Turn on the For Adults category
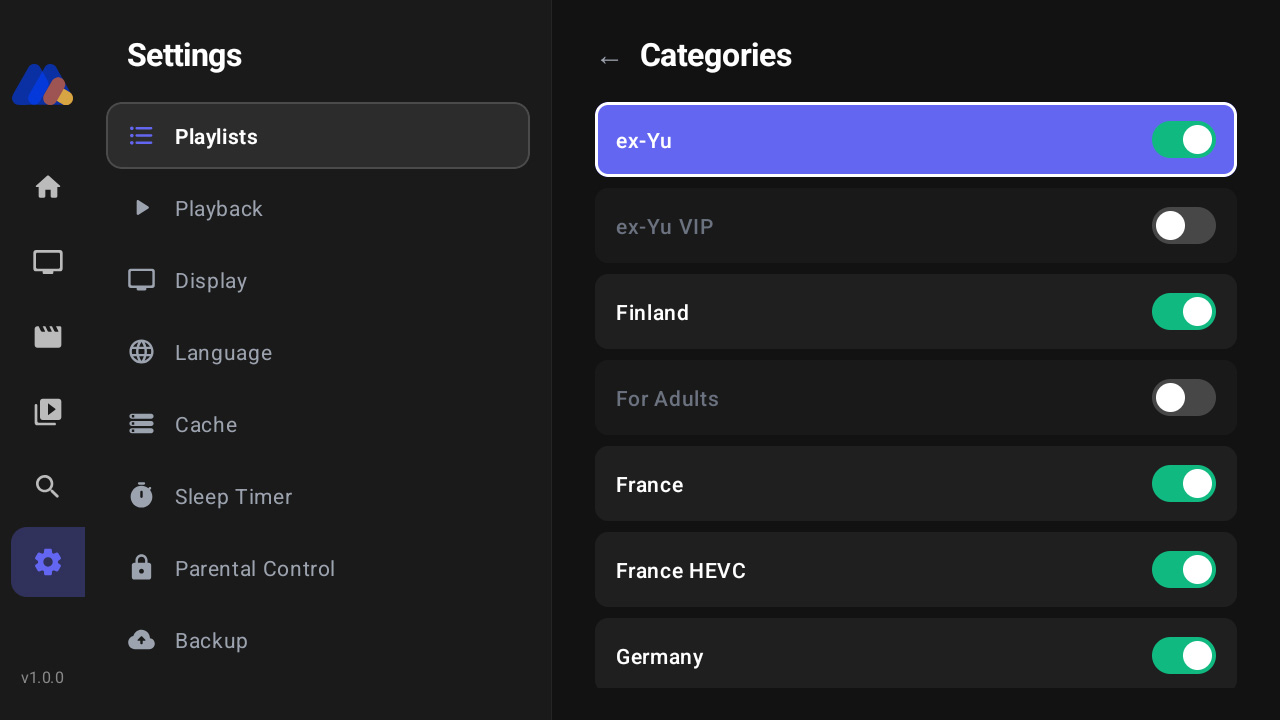Image resolution: width=1280 pixels, height=720 pixels. point(1183,397)
